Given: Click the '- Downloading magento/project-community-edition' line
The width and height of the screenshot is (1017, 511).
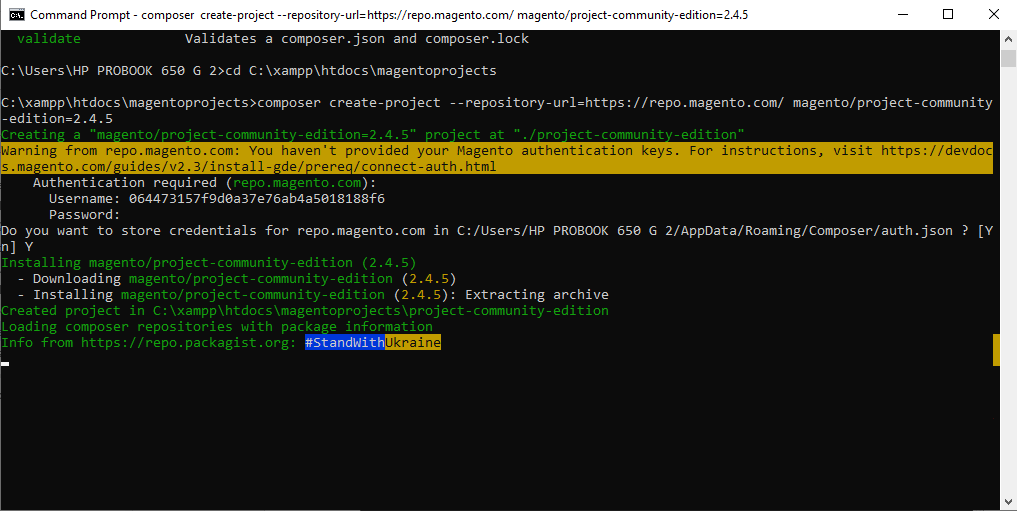Looking at the screenshot, I should [x=237, y=279].
